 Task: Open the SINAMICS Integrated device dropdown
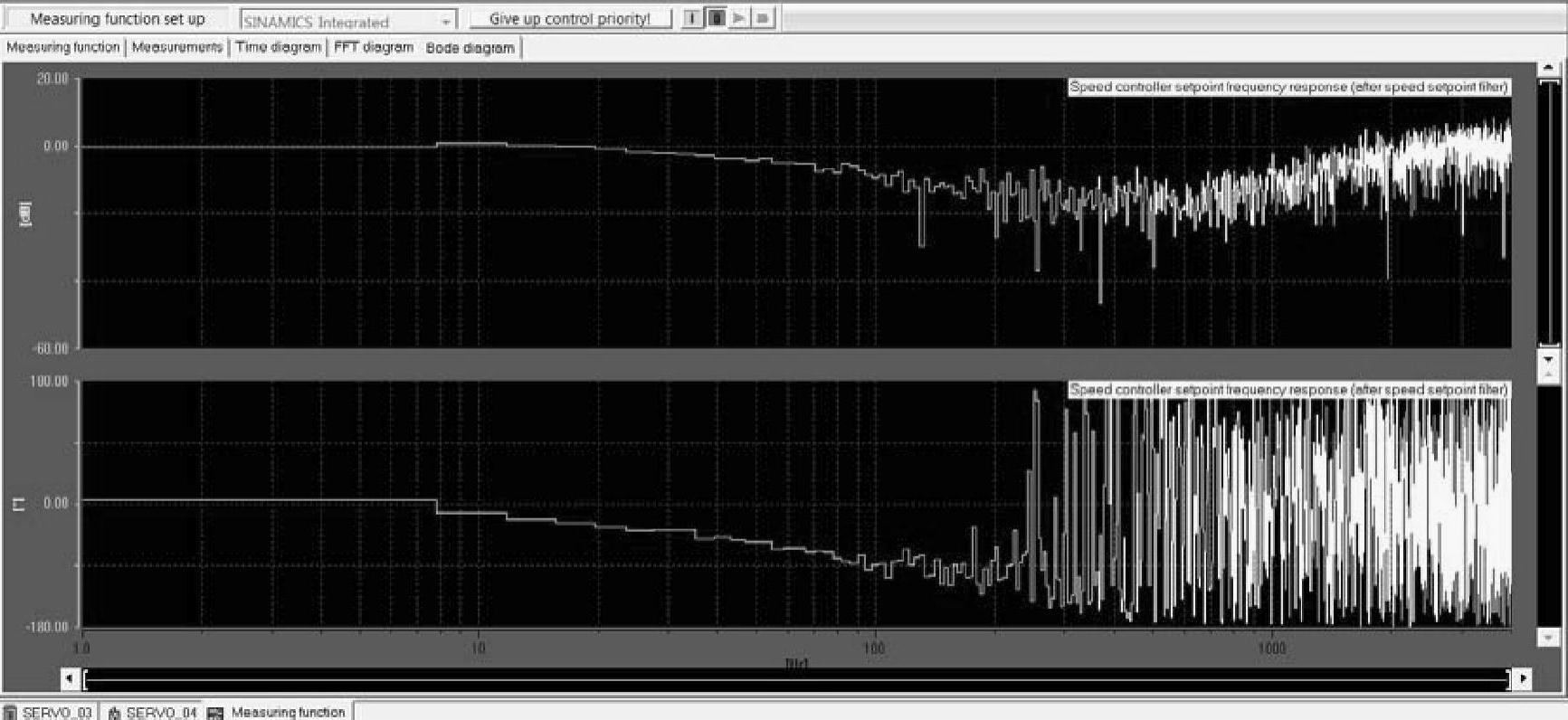[x=348, y=21]
